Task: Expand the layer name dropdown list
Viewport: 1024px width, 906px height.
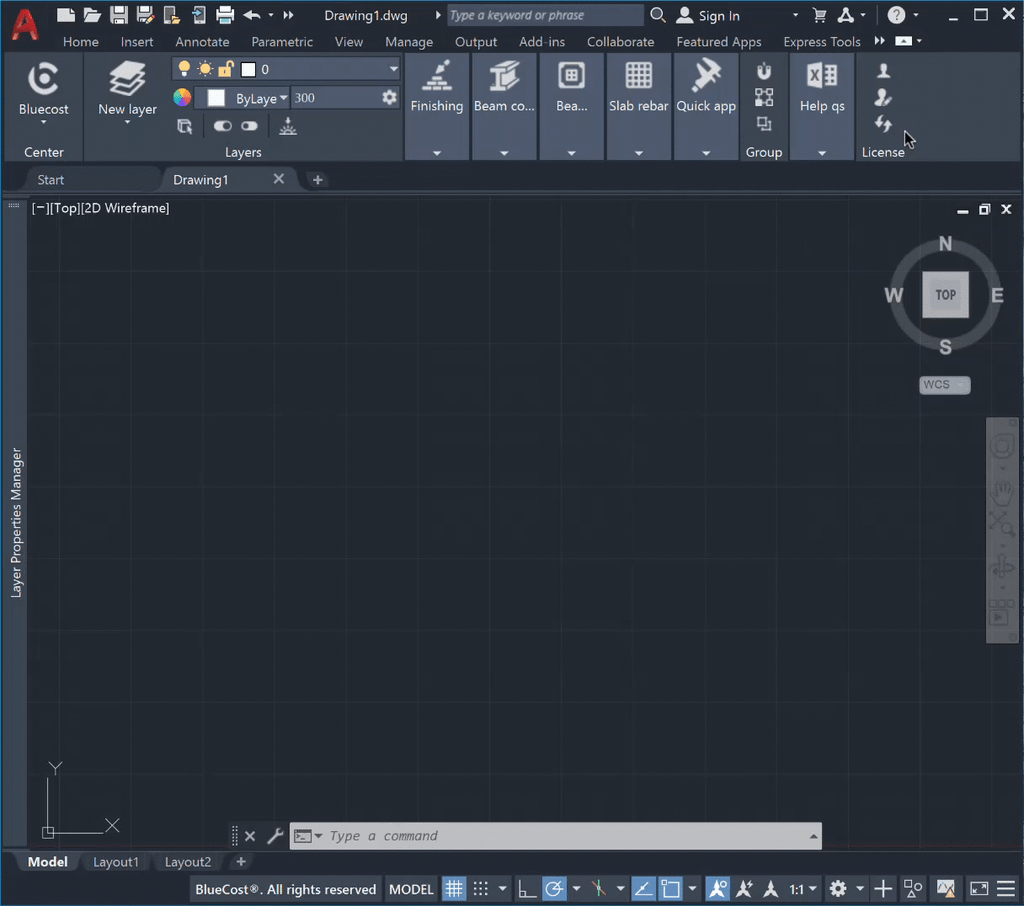Action: point(393,69)
